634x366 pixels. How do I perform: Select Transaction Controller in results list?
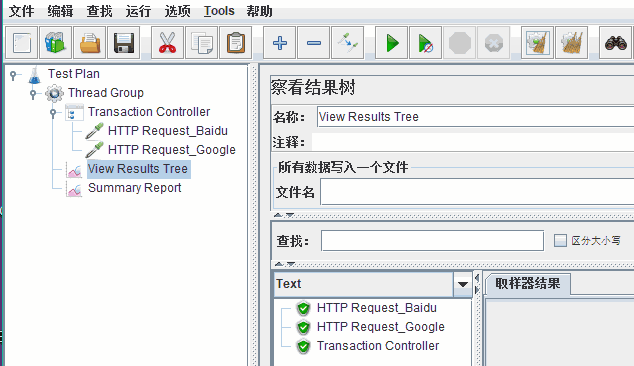coord(378,346)
